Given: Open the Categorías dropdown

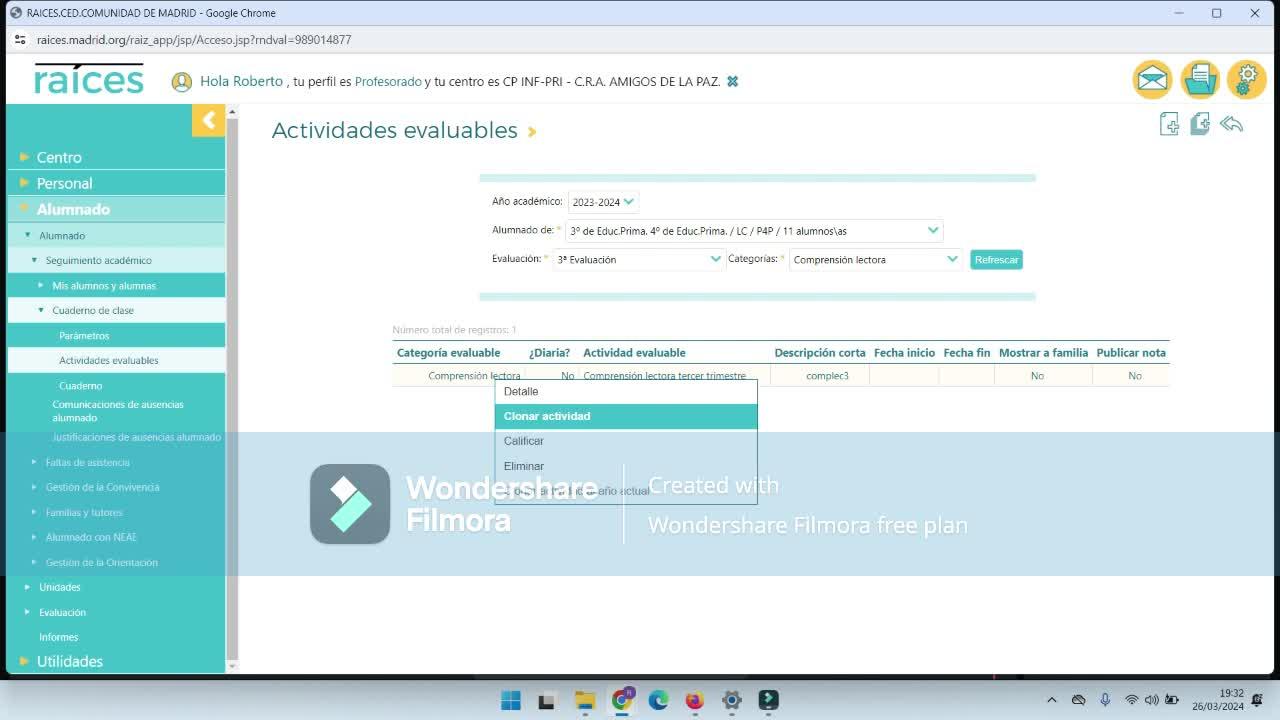Looking at the screenshot, I should click(x=876, y=259).
